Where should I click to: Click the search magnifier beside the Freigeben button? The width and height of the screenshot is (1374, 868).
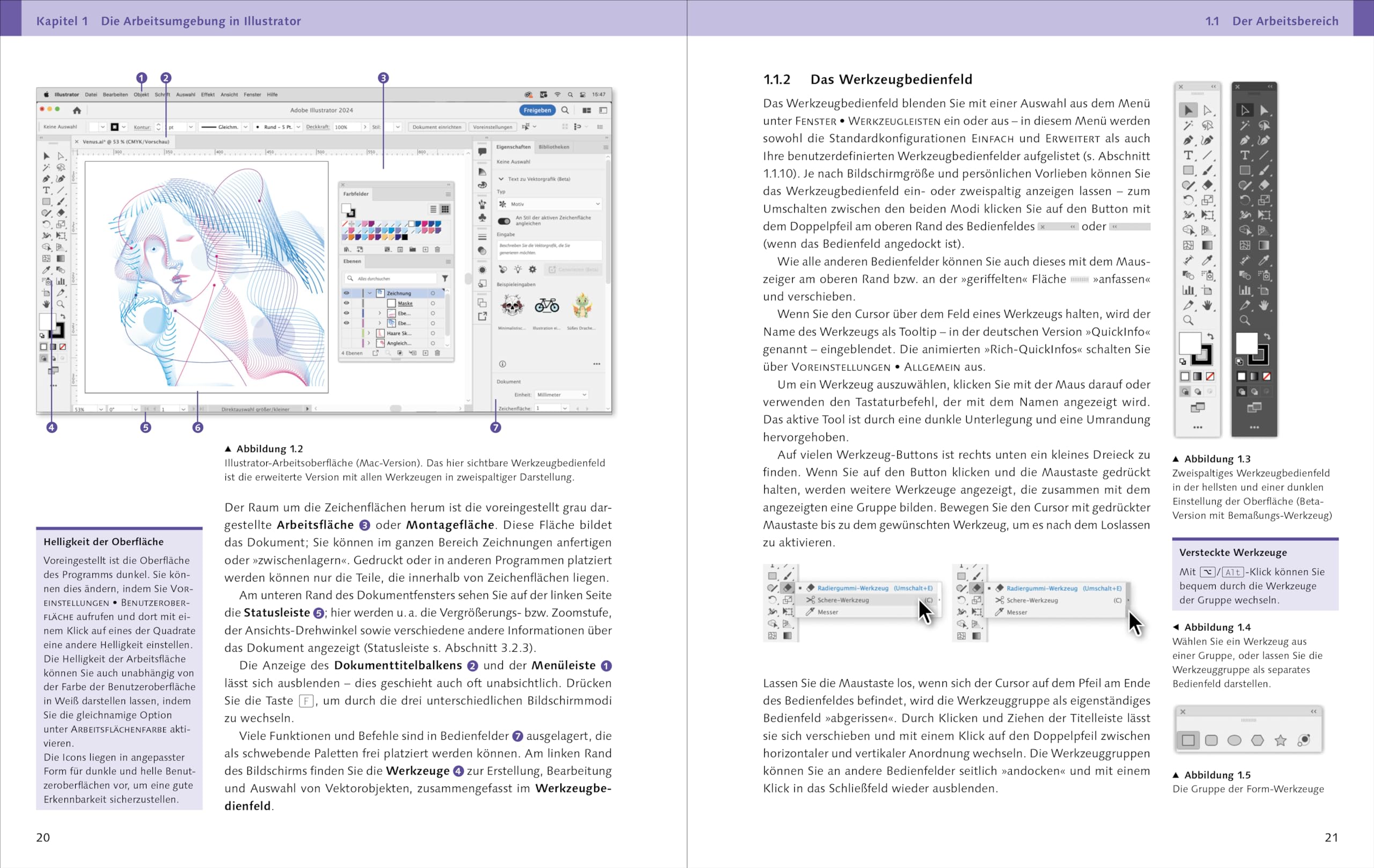[565, 110]
